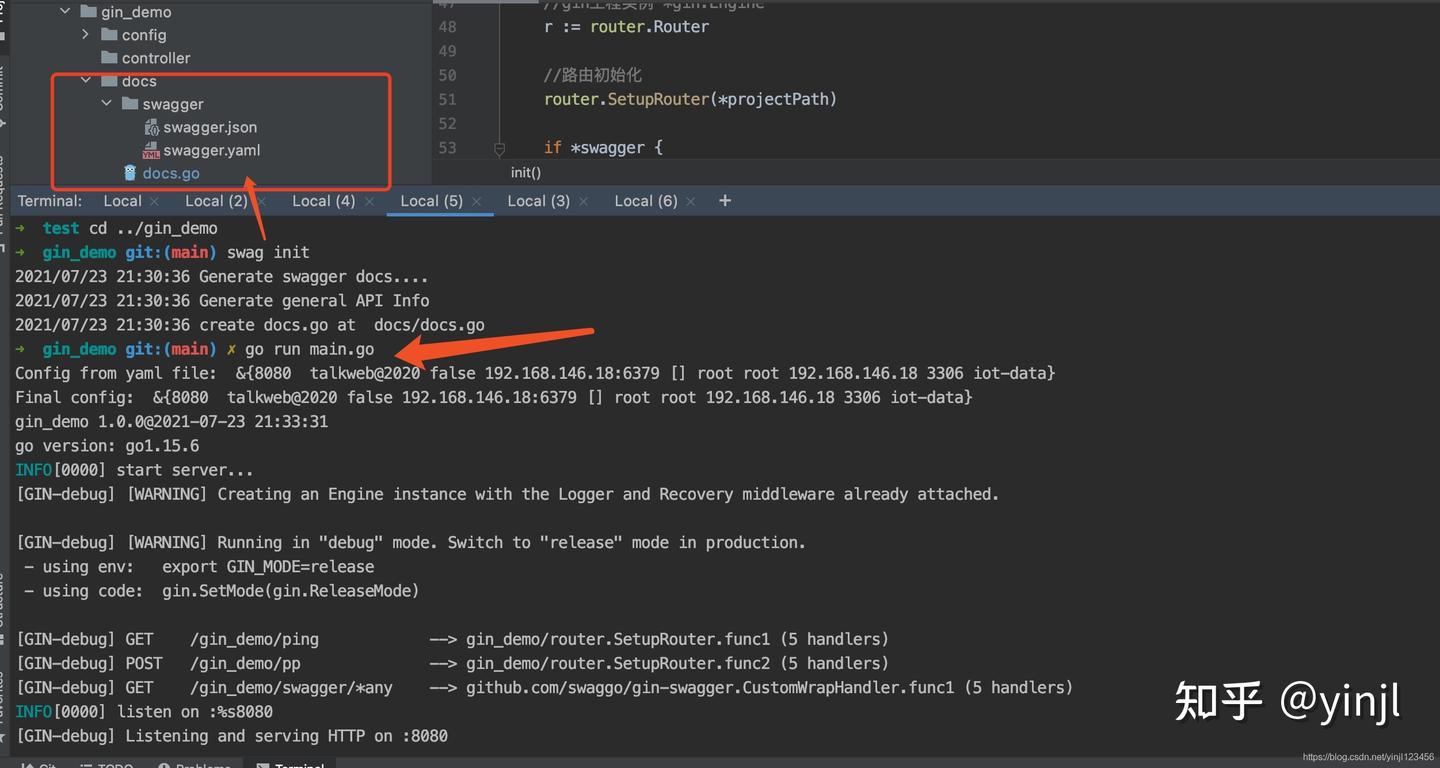Click the gutter marker on line 53
The width and height of the screenshot is (1440, 768).
click(x=499, y=147)
